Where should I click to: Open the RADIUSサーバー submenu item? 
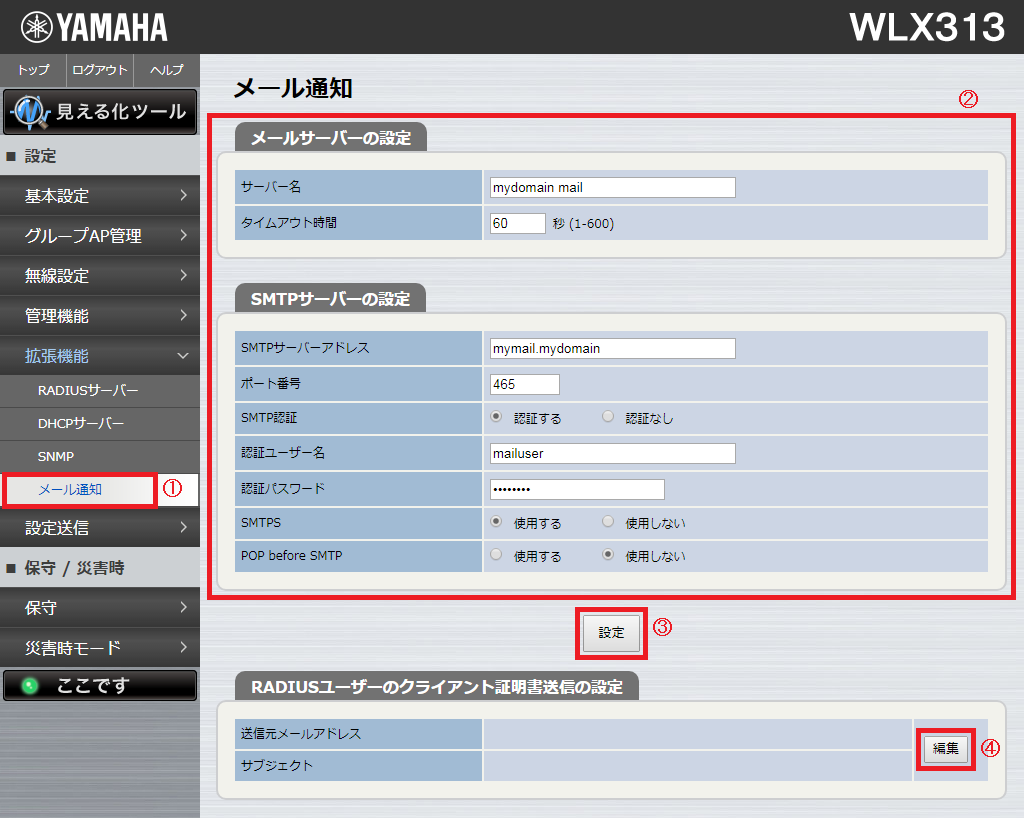click(88, 390)
